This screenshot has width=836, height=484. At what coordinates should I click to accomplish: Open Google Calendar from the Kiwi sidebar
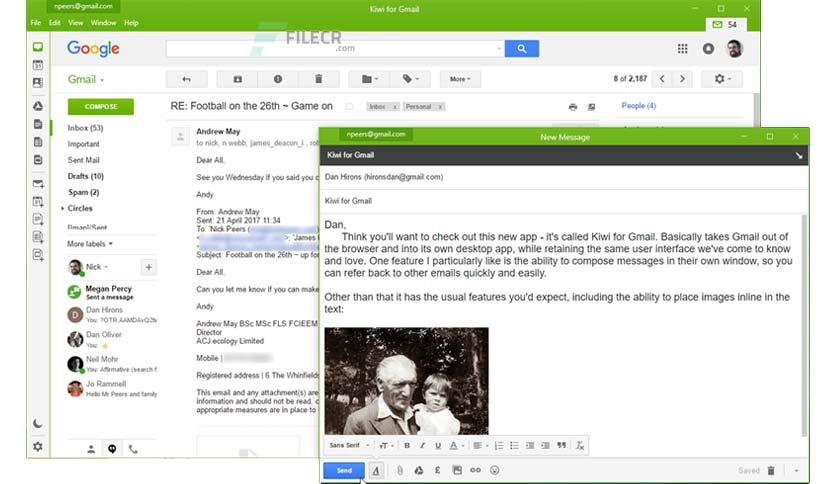[38, 65]
